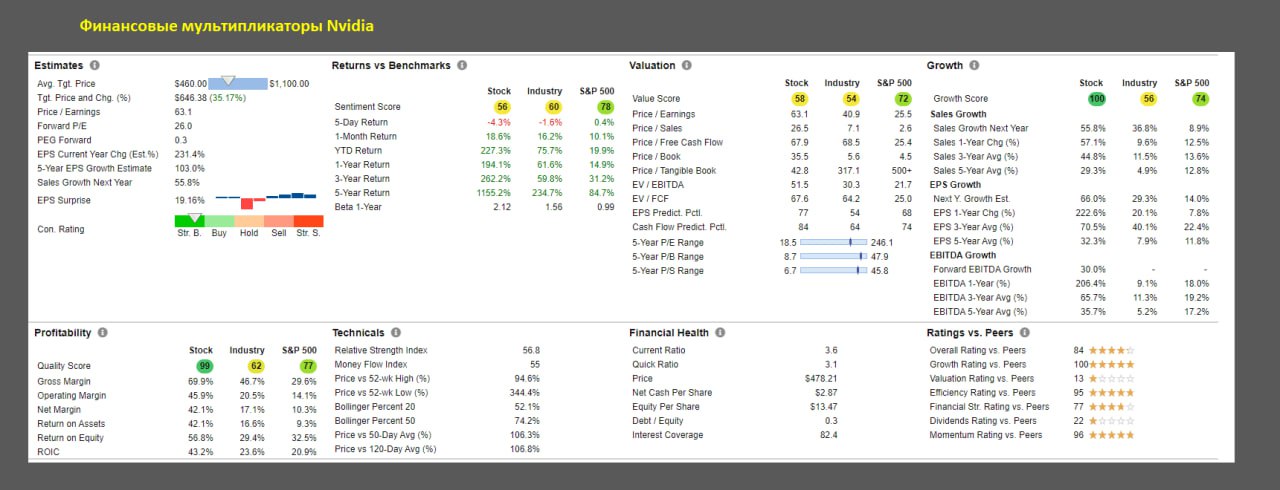This screenshot has width=1280, height=490.
Task: Click the Growth Rating vs. Peers stars
Action: click(x=1111, y=365)
